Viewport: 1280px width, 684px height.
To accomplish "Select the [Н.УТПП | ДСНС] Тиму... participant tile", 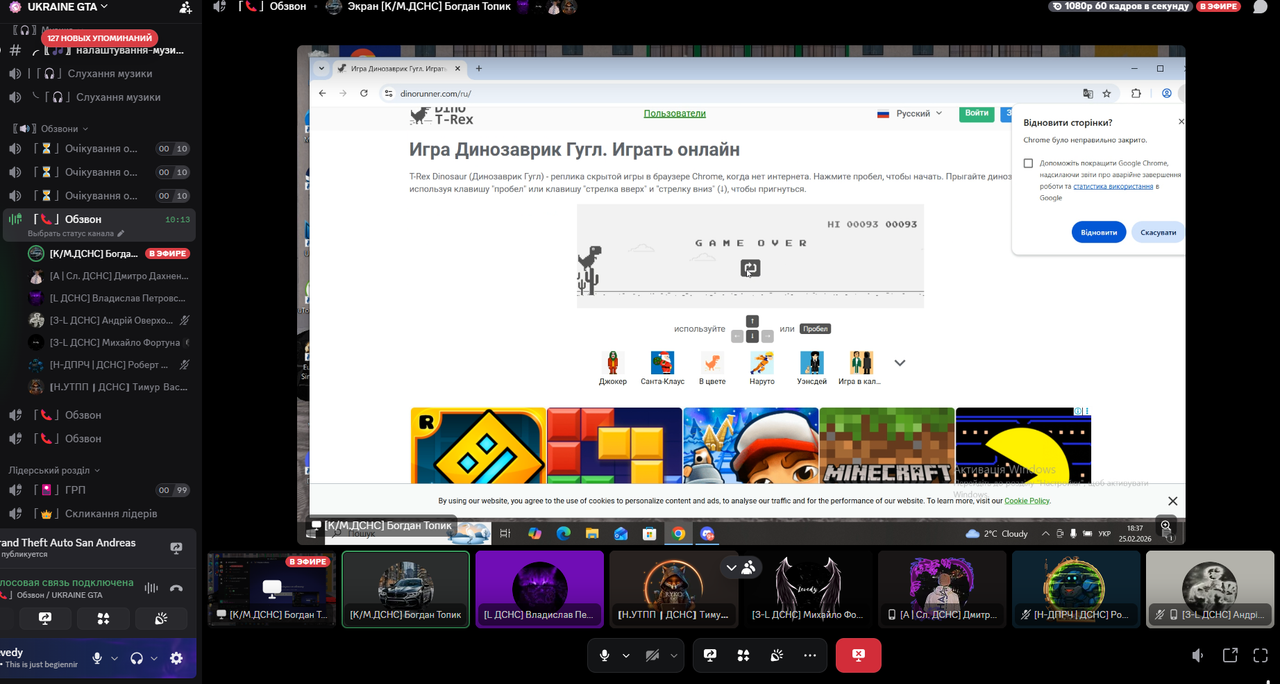I will [674, 589].
